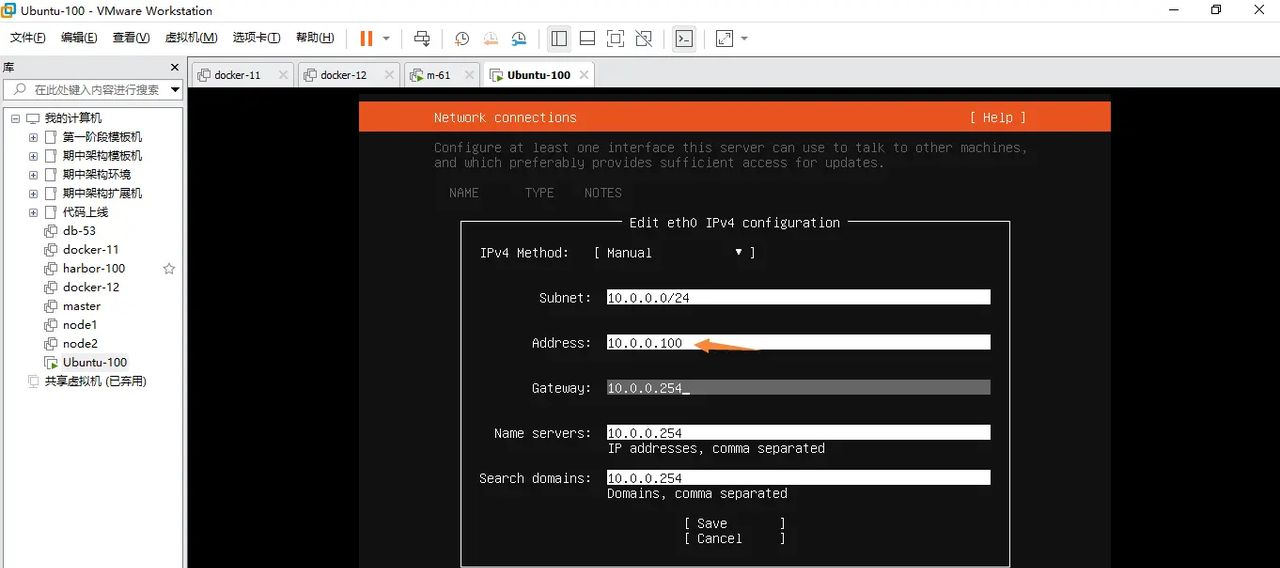Close the m-61 tab
This screenshot has width=1280, height=568.
(471, 75)
